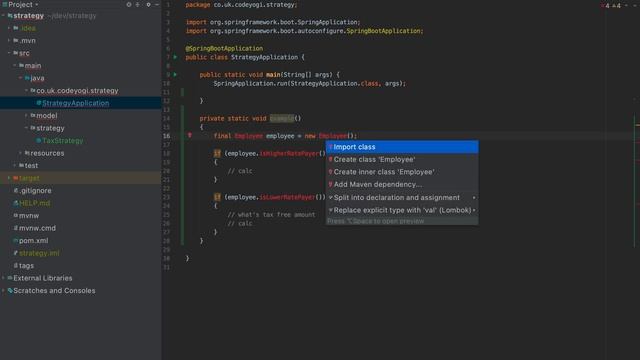This screenshot has height=360, width=640.
Task: Click the '// what's tax free amount' comment
Action: point(271,215)
